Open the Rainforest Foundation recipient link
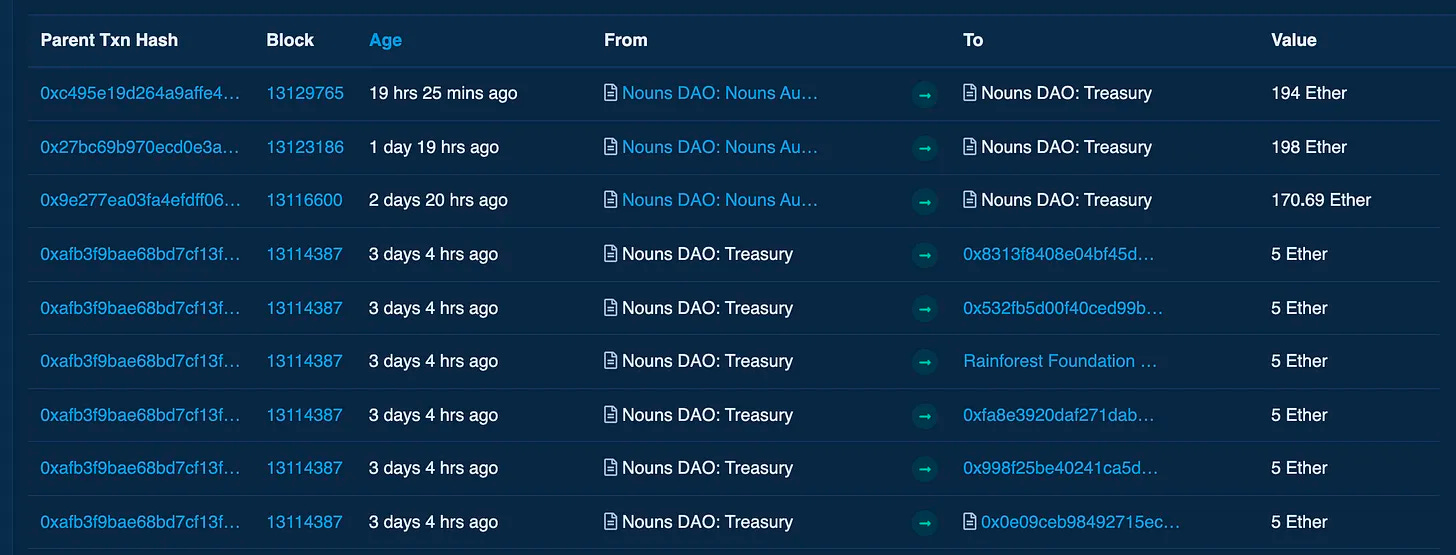This screenshot has height=555, width=1456. 1060,361
